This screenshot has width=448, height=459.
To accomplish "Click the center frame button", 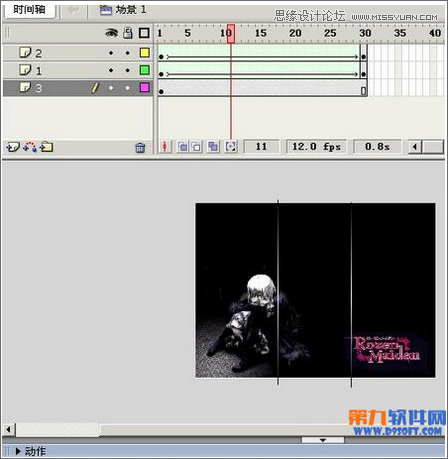I will [x=165, y=147].
